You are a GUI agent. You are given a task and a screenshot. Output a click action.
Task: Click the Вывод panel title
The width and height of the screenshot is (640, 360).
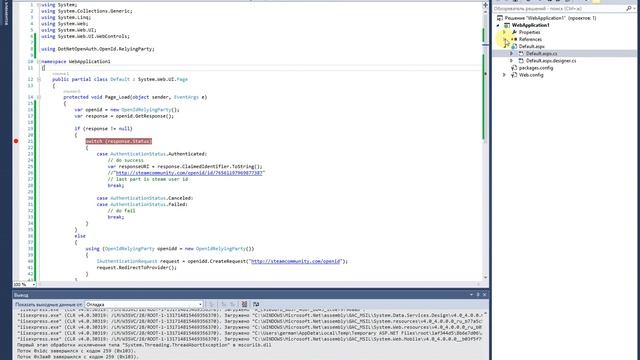[x=21, y=295]
